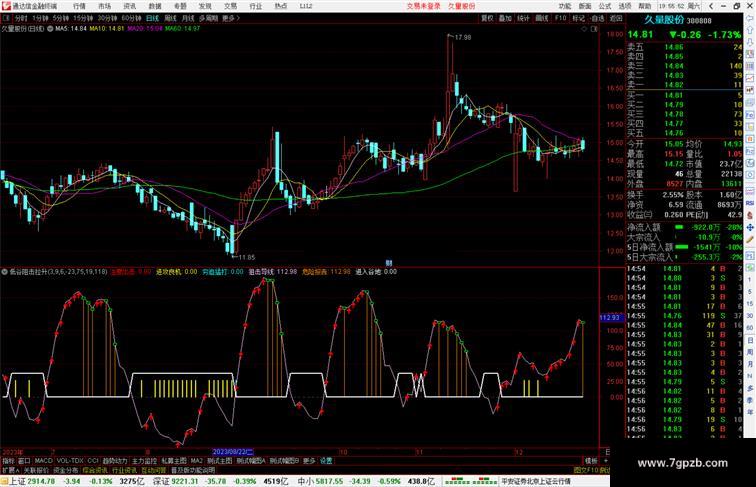Image resolution: width=756 pixels, height=487 pixels.
Task: Toggle 叠加 overlay option
Action: (505, 18)
